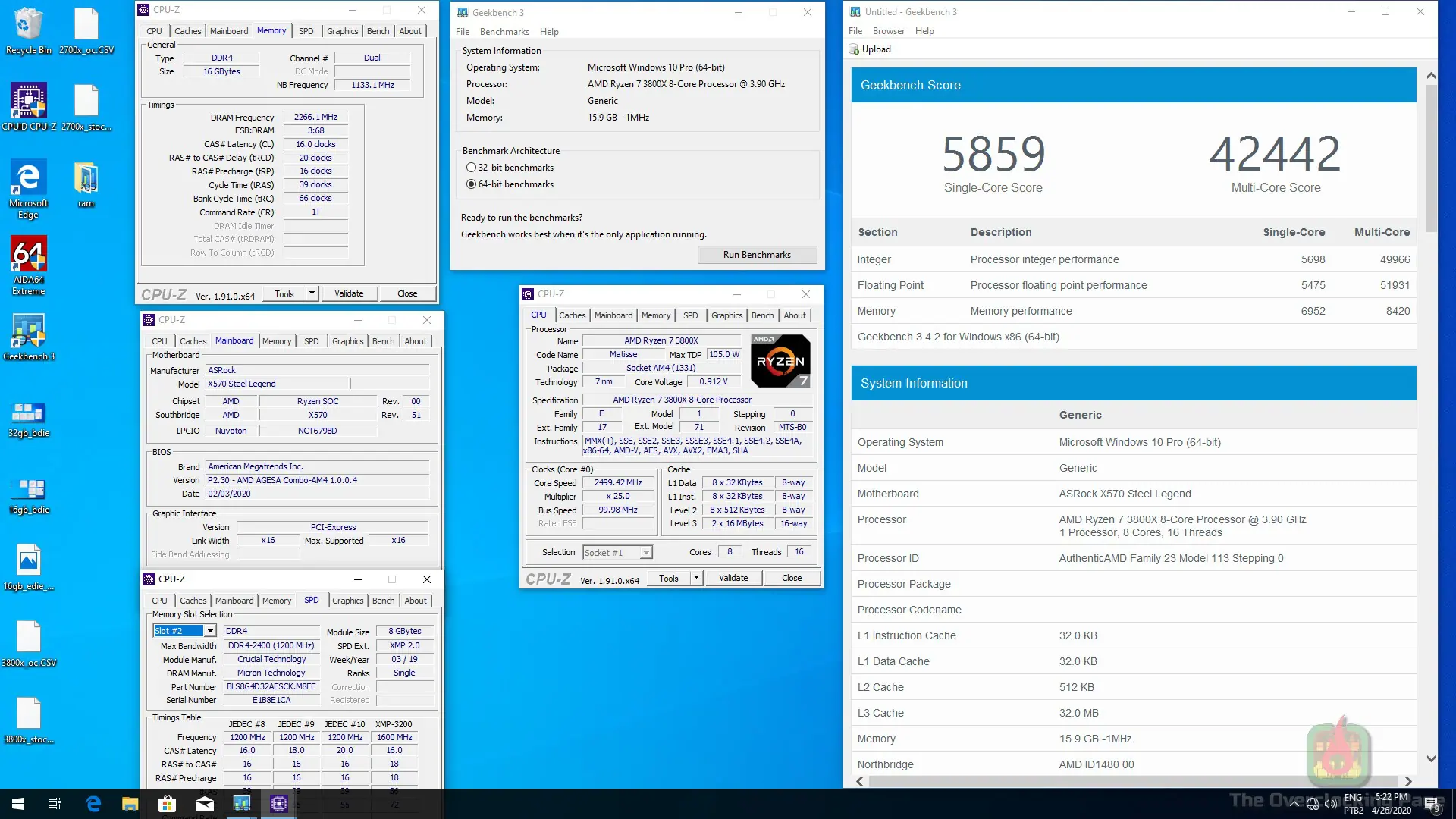The image size is (1456, 819).
Task: Click the Geekbench results vertical scrollbar thumb
Action: click(x=1431, y=158)
